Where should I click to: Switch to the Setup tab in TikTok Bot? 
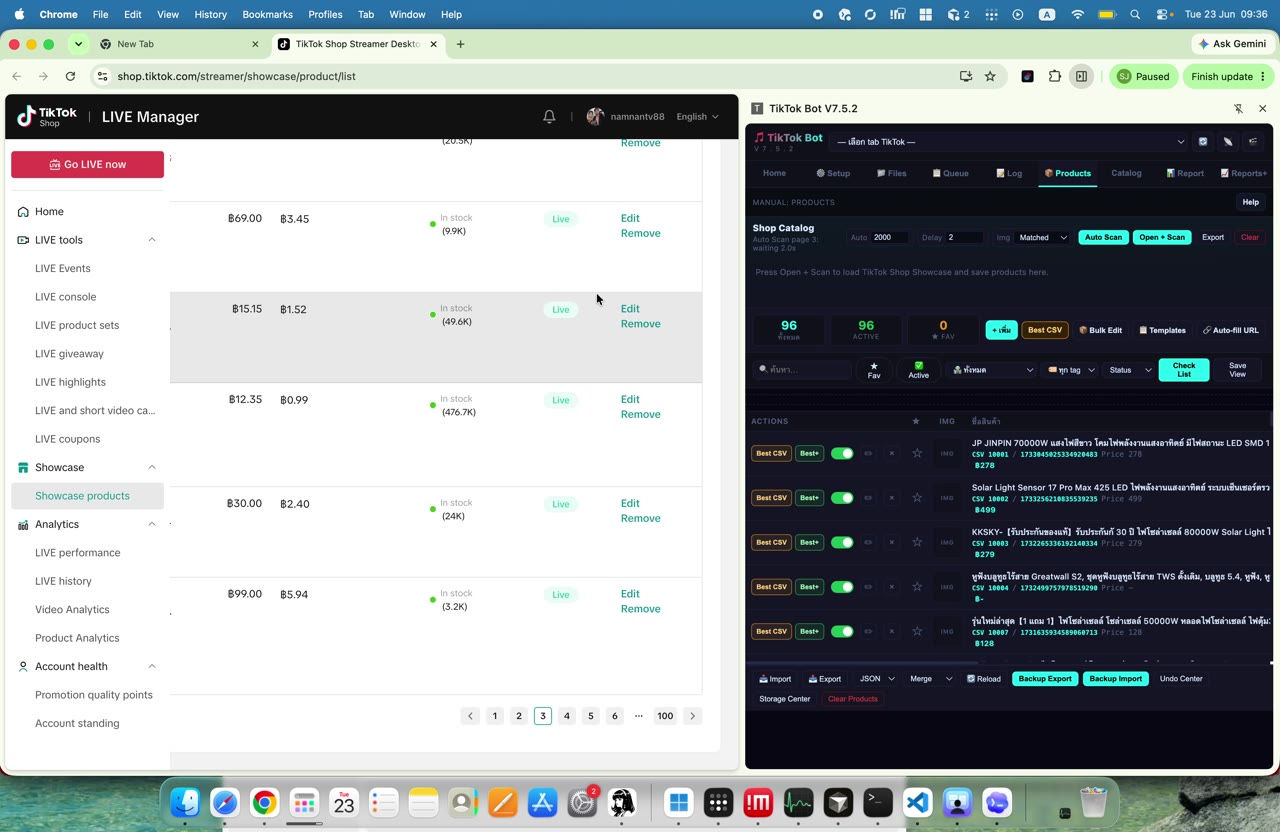pyautogui.click(x=833, y=173)
